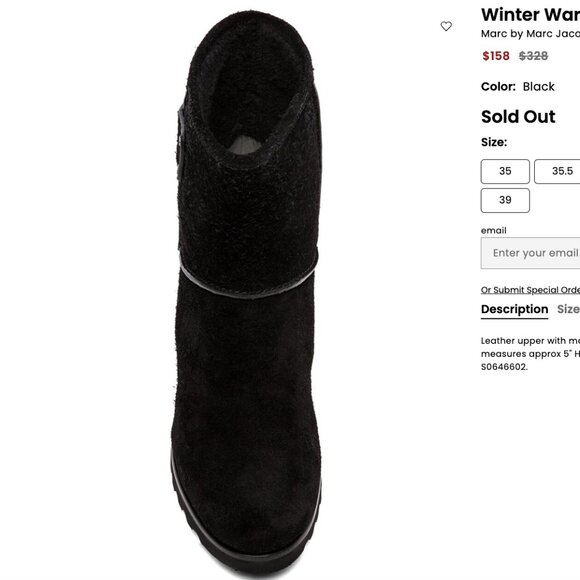Visit the Marc by Marc Jacobs brand link
The width and height of the screenshot is (580, 580).
(x=530, y=34)
